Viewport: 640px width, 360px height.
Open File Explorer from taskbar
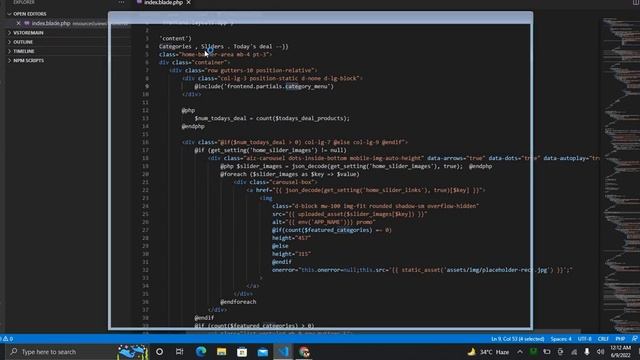click(221, 351)
